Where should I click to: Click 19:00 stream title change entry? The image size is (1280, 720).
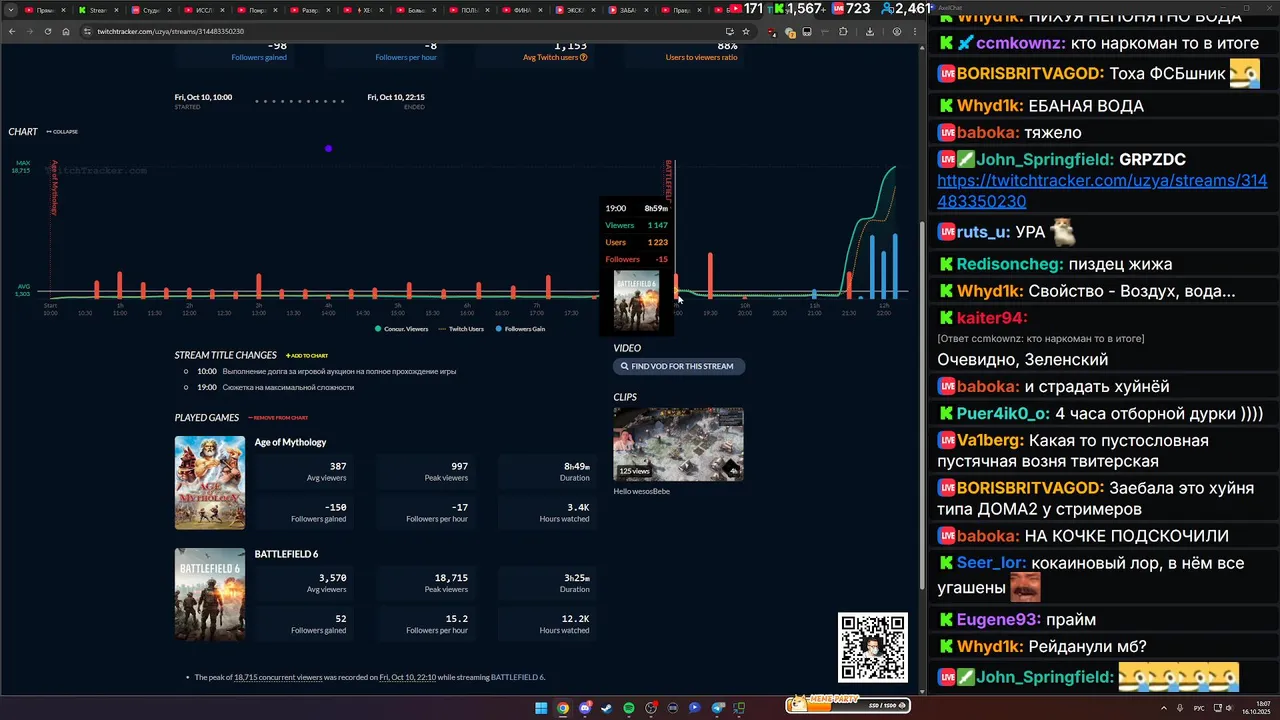click(x=275, y=387)
